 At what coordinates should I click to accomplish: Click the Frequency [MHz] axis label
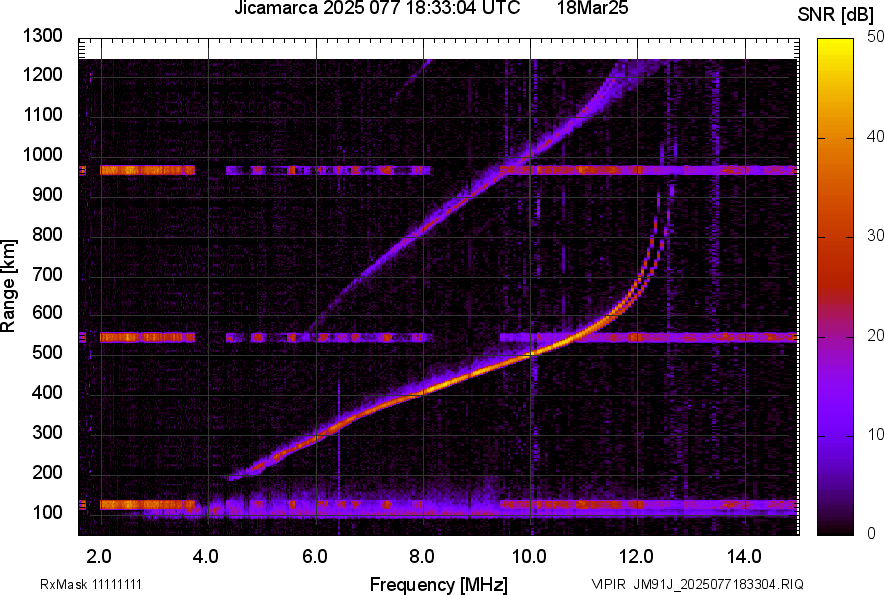point(439,584)
